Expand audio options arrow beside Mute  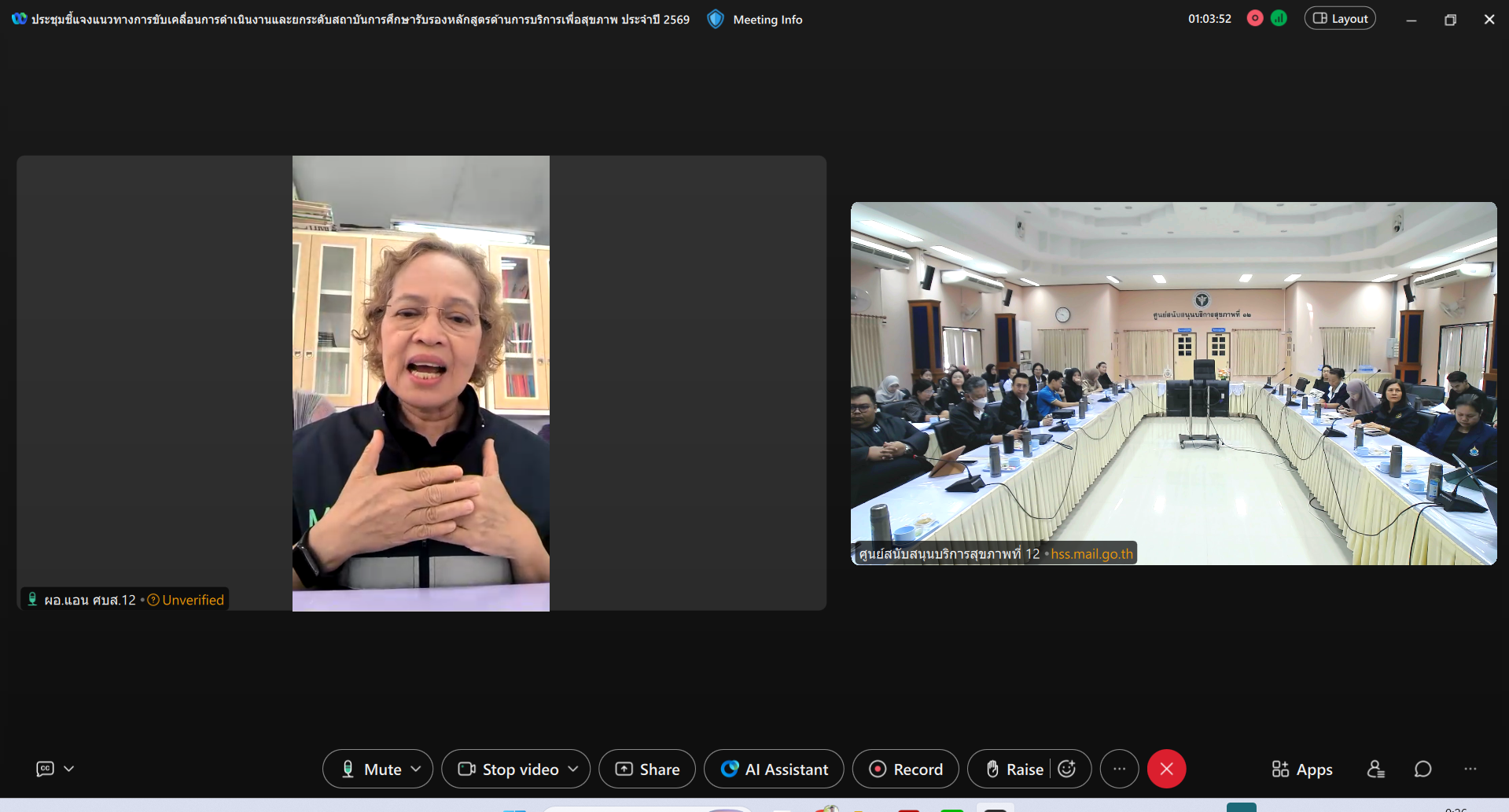coord(416,769)
